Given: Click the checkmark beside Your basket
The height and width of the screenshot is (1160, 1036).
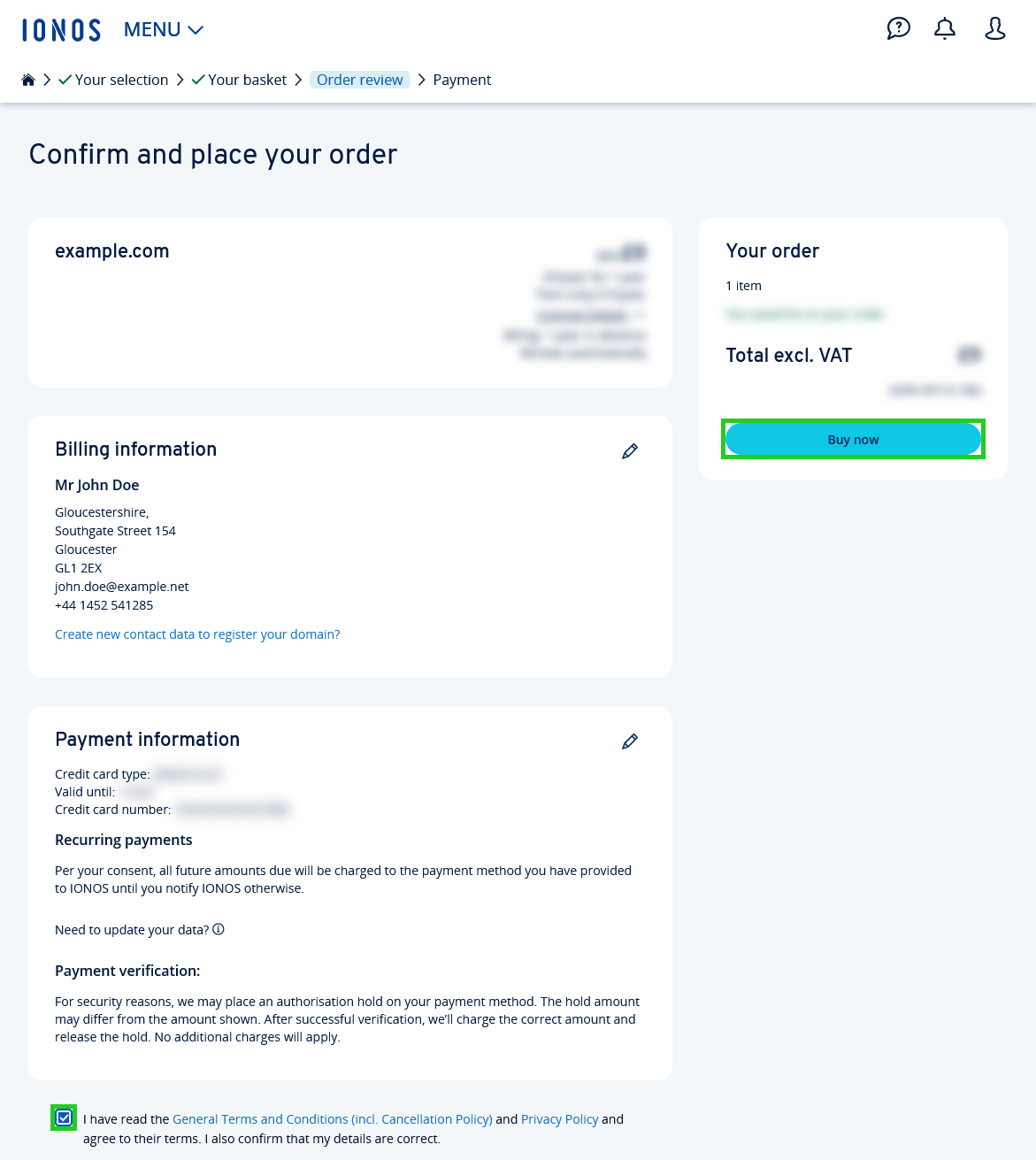Looking at the screenshot, I should [x=196, y=79].
